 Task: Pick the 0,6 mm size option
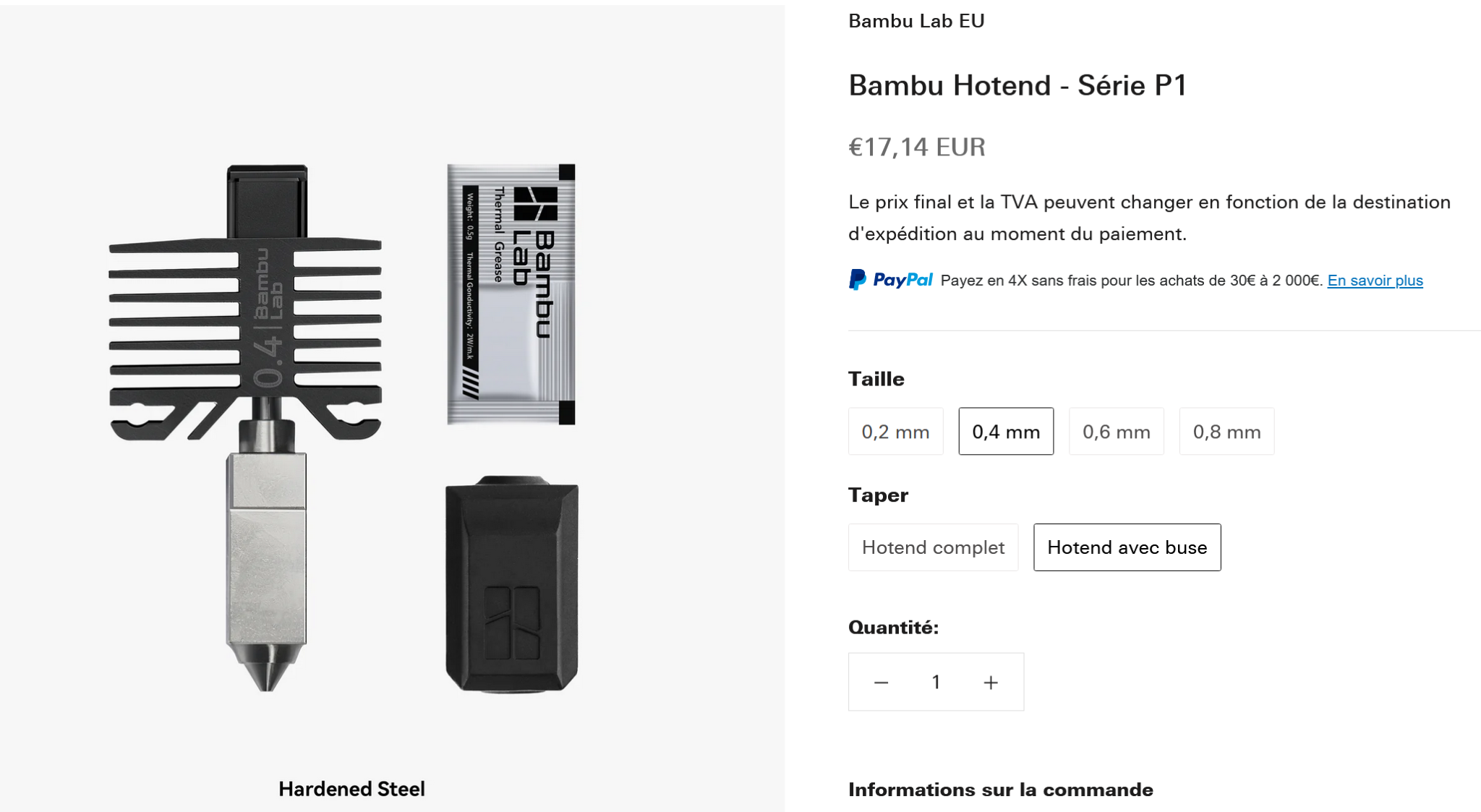pyautogui.click(x=1116, y=432)
